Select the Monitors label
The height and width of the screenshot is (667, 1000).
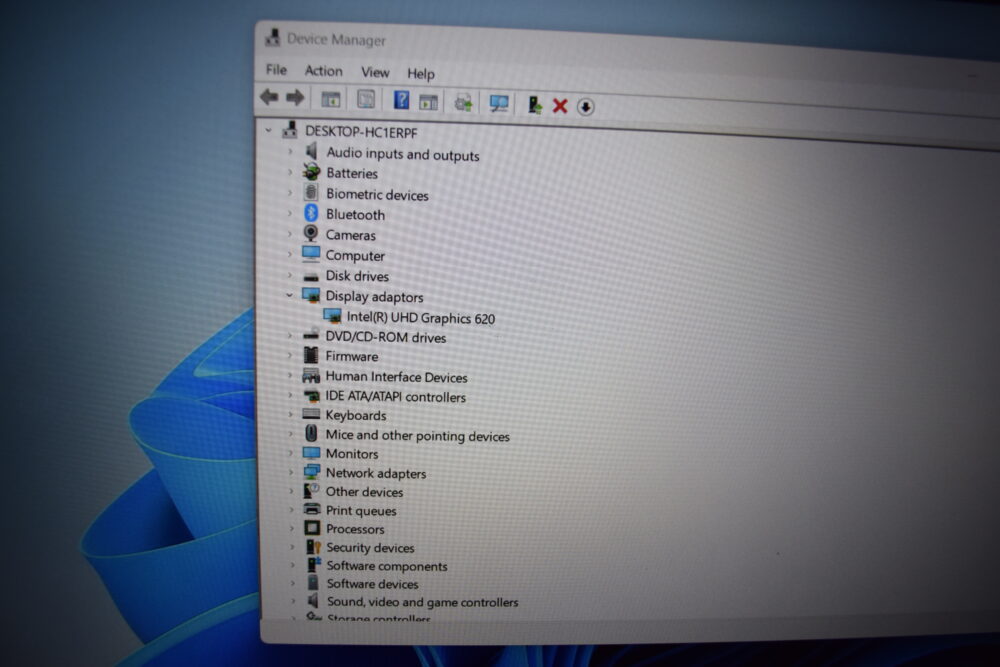coord(352,453)
